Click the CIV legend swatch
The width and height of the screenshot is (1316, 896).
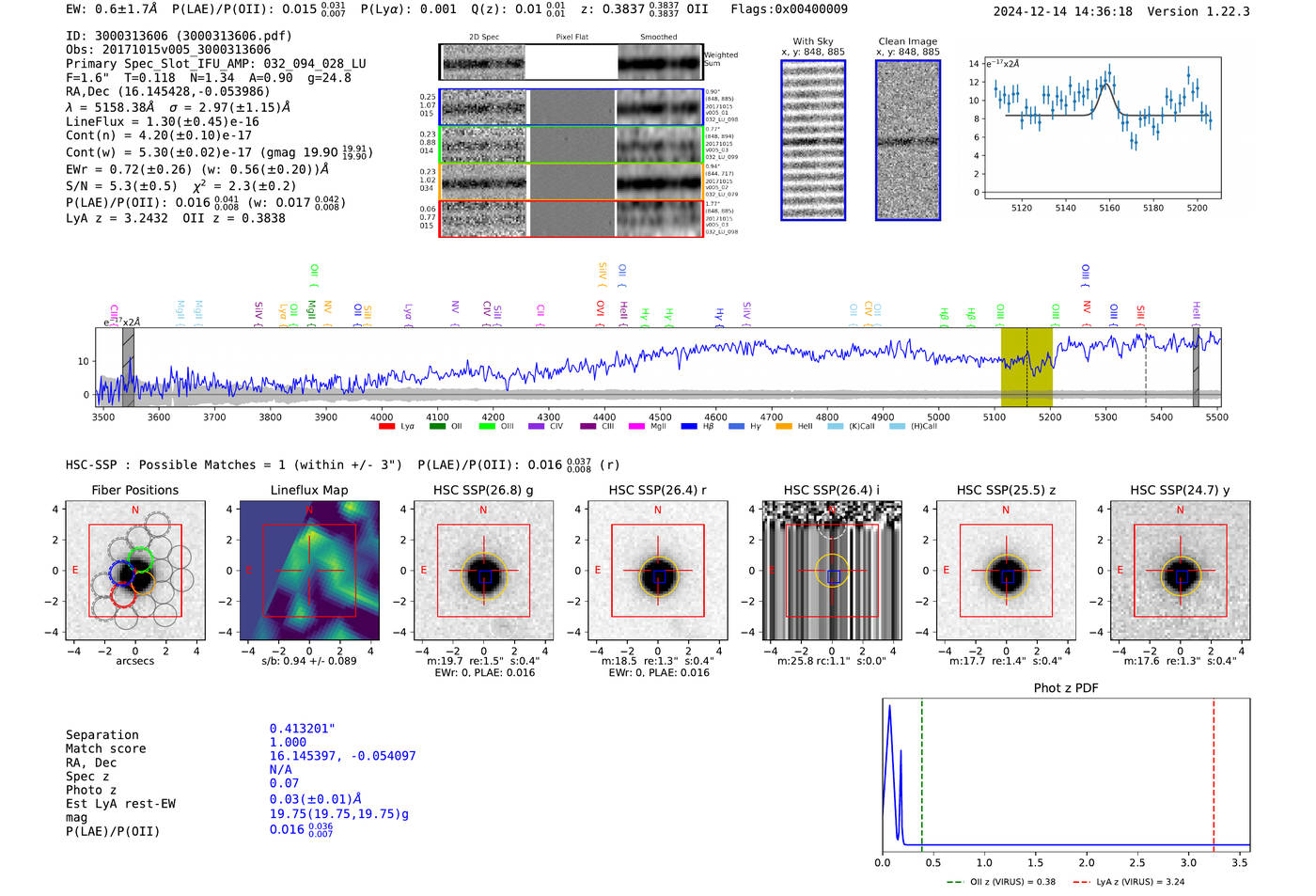(537, 426)
